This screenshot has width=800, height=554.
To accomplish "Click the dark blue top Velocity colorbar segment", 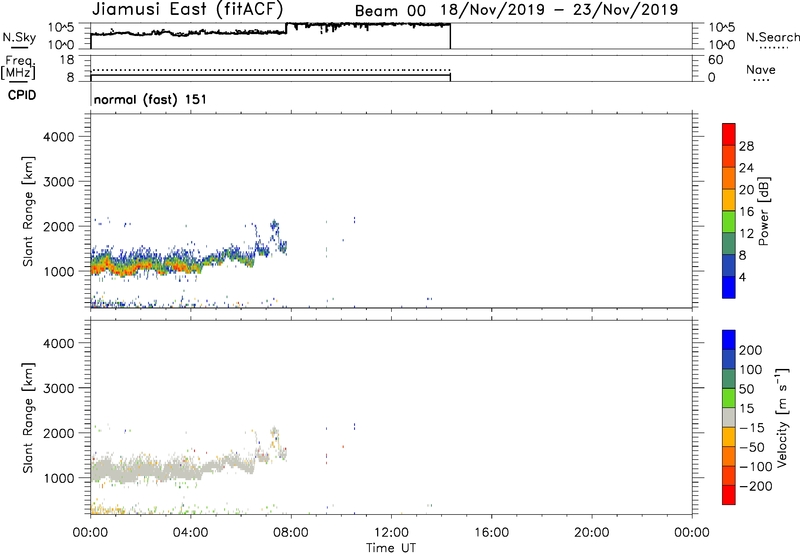I will coord(729,340).
